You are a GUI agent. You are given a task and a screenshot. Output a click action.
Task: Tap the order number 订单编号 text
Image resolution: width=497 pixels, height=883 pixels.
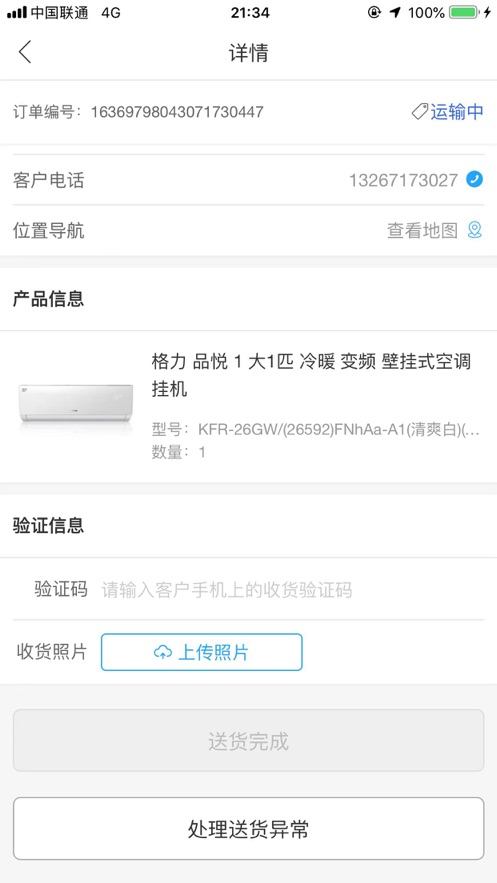[x=138, y=112]
